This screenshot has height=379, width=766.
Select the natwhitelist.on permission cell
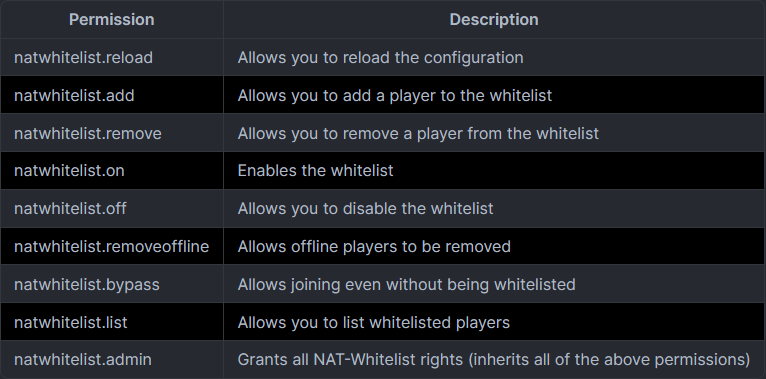pos(112,170)
